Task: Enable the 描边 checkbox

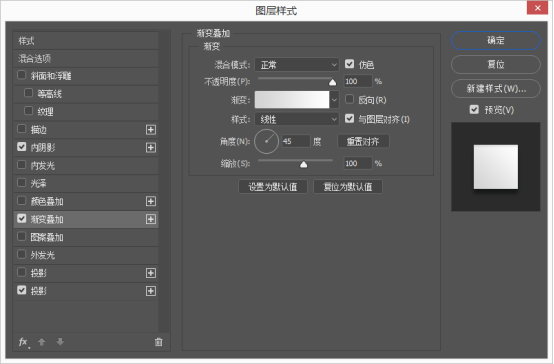Action: click(x=22, y=129)
